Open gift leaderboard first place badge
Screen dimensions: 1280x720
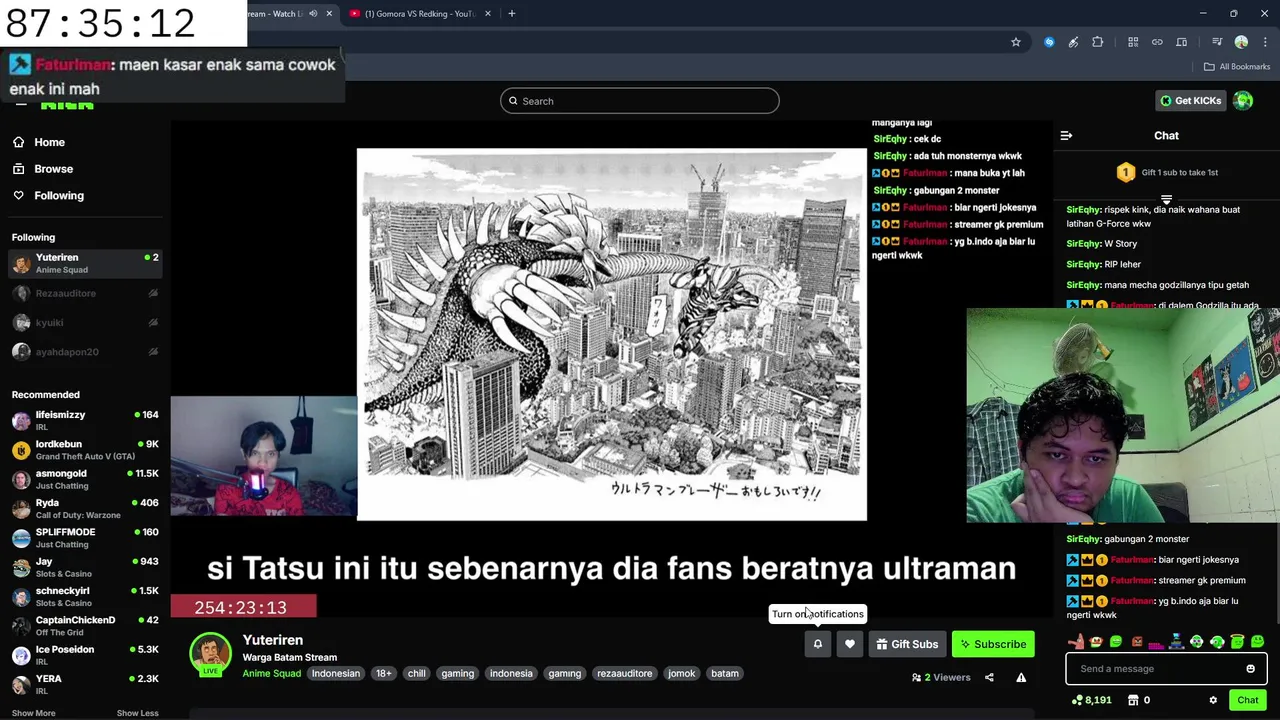1125,172
